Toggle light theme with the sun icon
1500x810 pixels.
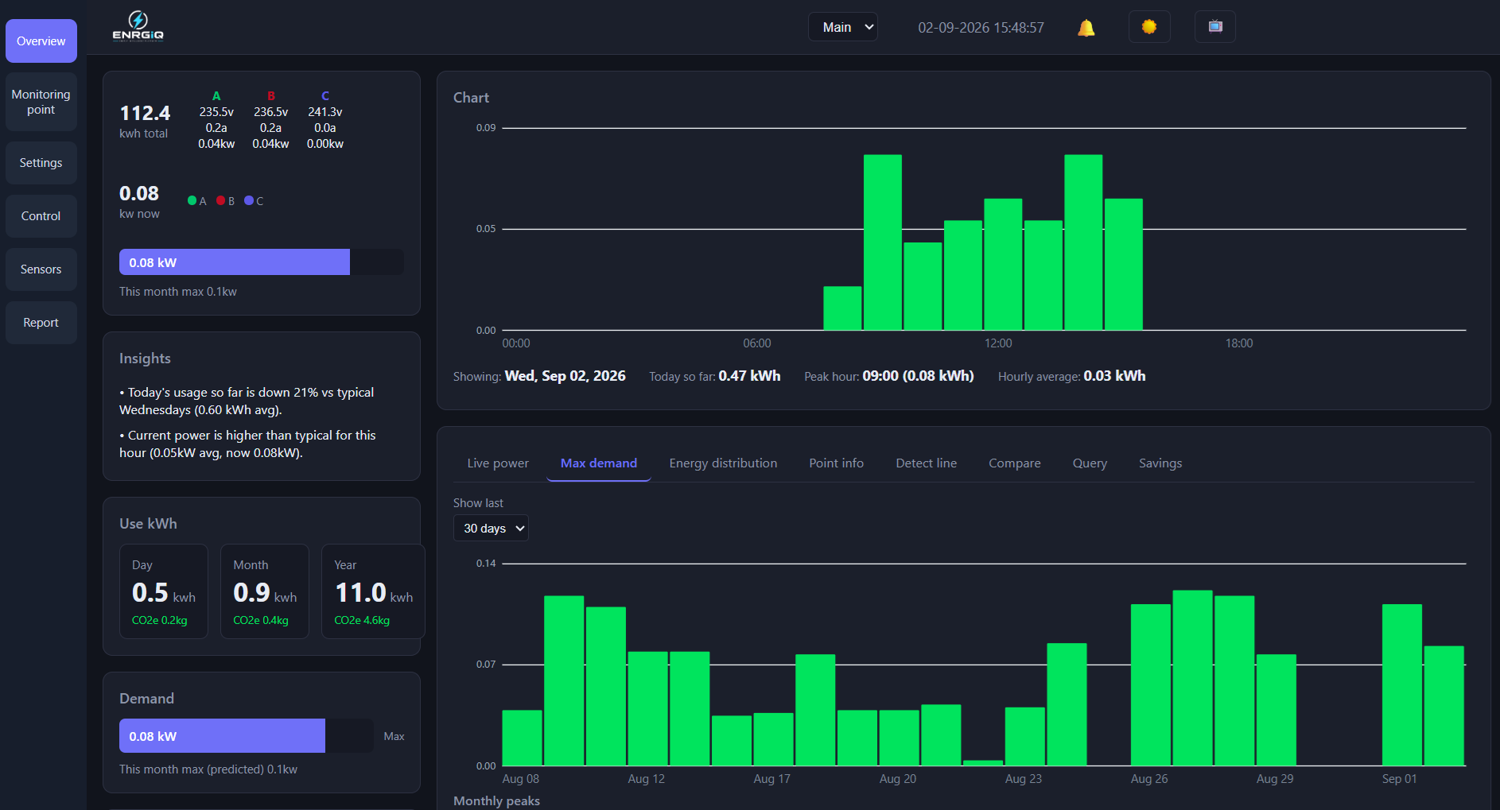click(x=1149, y=27)
